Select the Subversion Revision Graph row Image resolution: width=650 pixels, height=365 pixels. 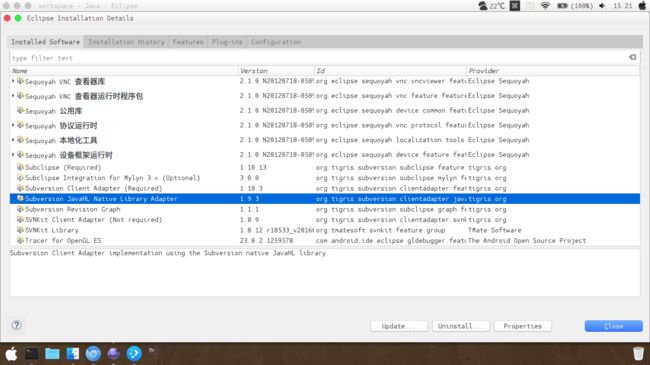pos(325,209)
